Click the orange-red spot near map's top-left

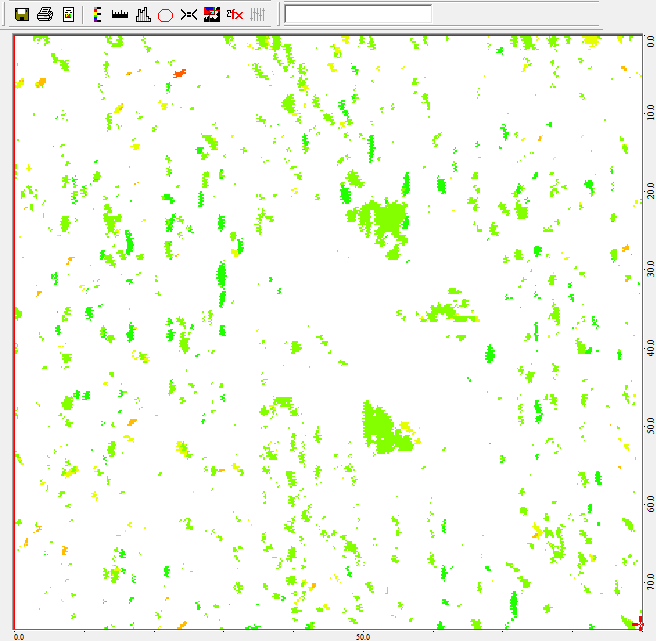point(180,73)
